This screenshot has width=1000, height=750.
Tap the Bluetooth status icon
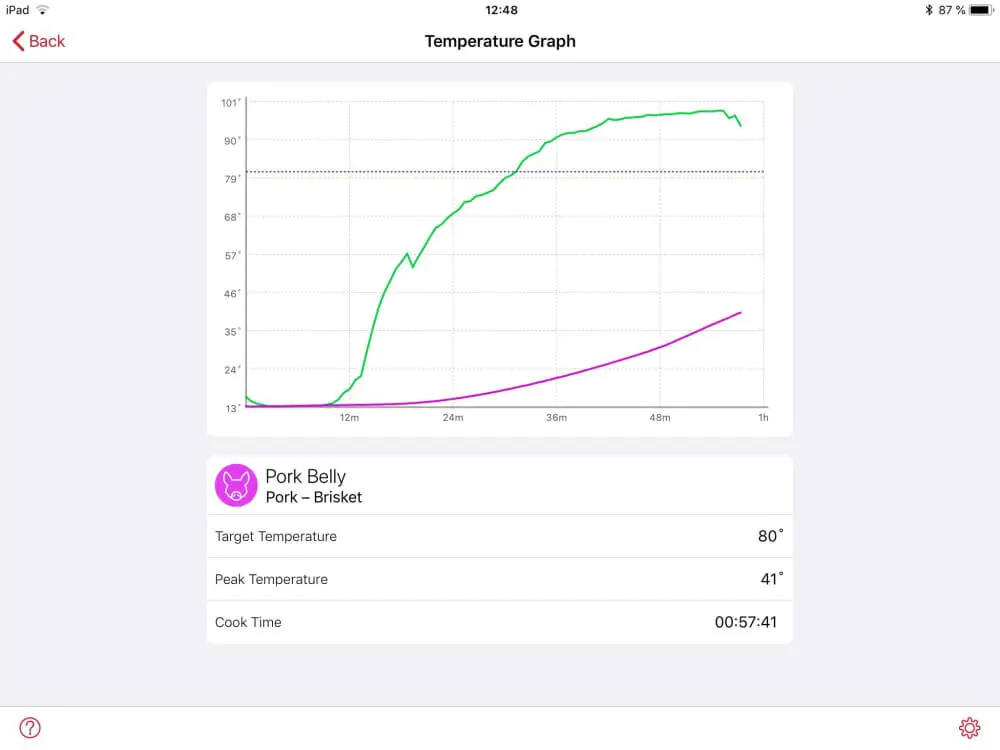[x=929, y=10]
